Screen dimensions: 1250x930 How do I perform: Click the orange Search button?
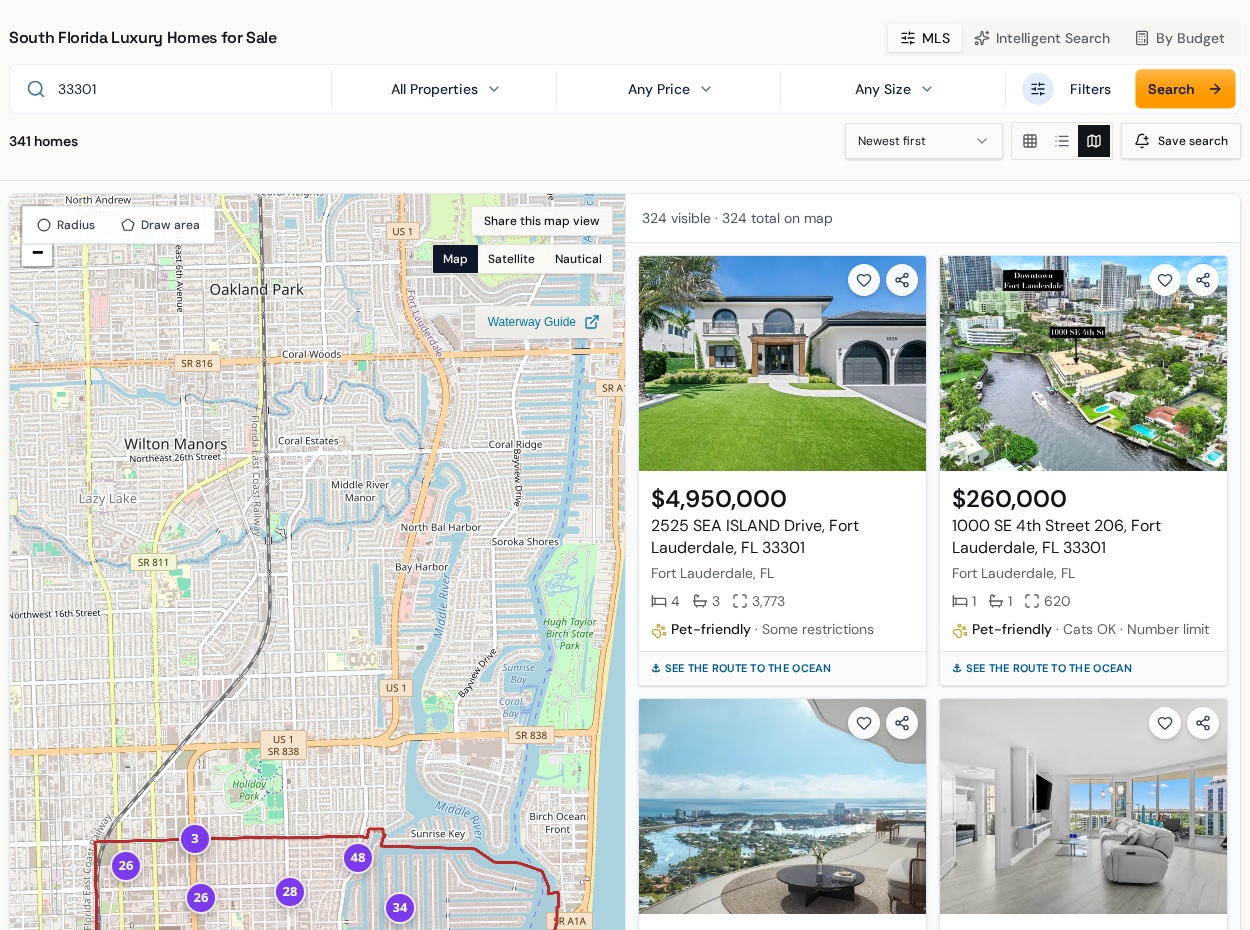pyautogui.click(x=1185, y=89)
